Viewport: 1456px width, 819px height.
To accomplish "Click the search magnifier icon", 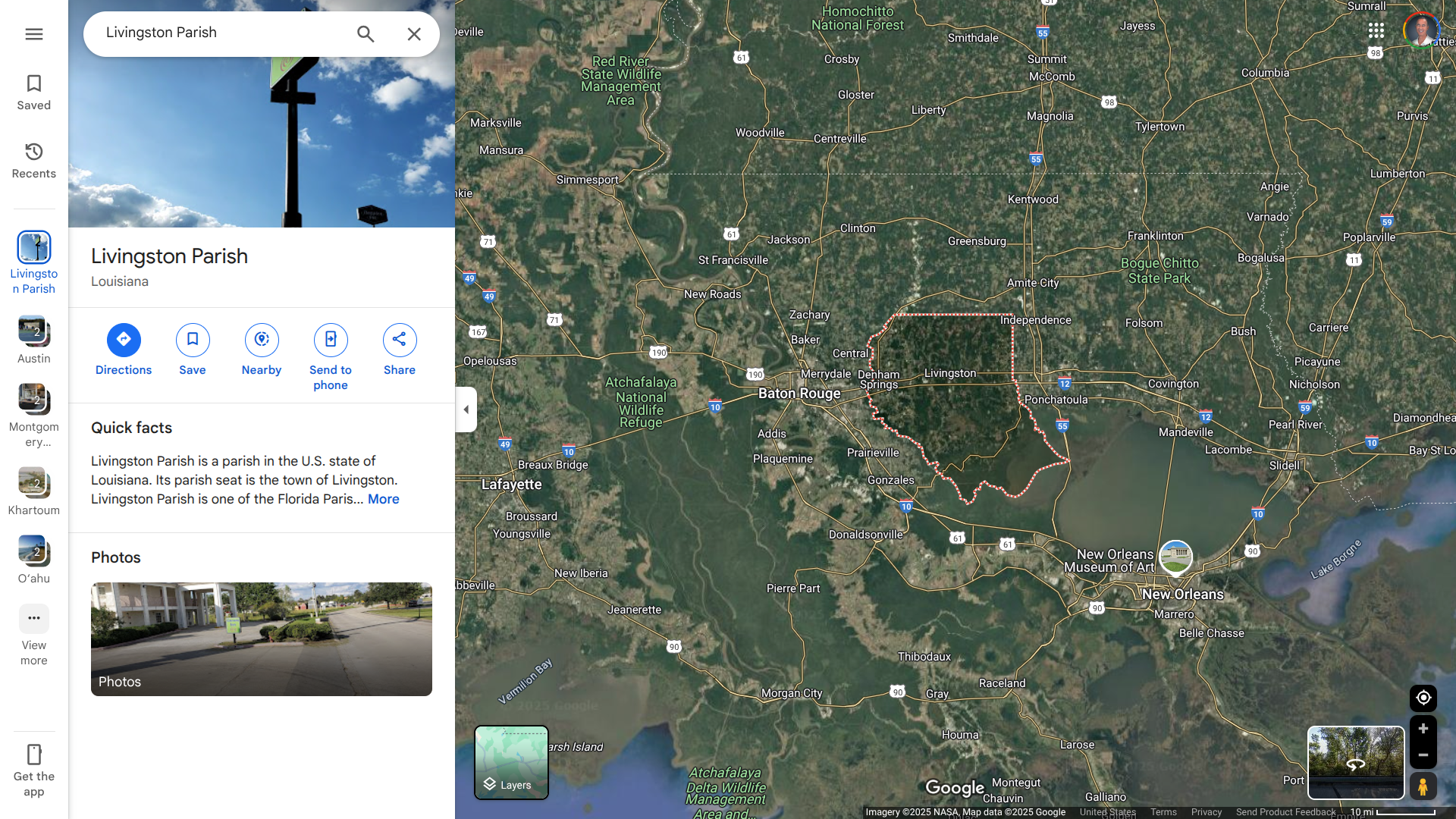I will pyautogui.click(x=366, y=34).
